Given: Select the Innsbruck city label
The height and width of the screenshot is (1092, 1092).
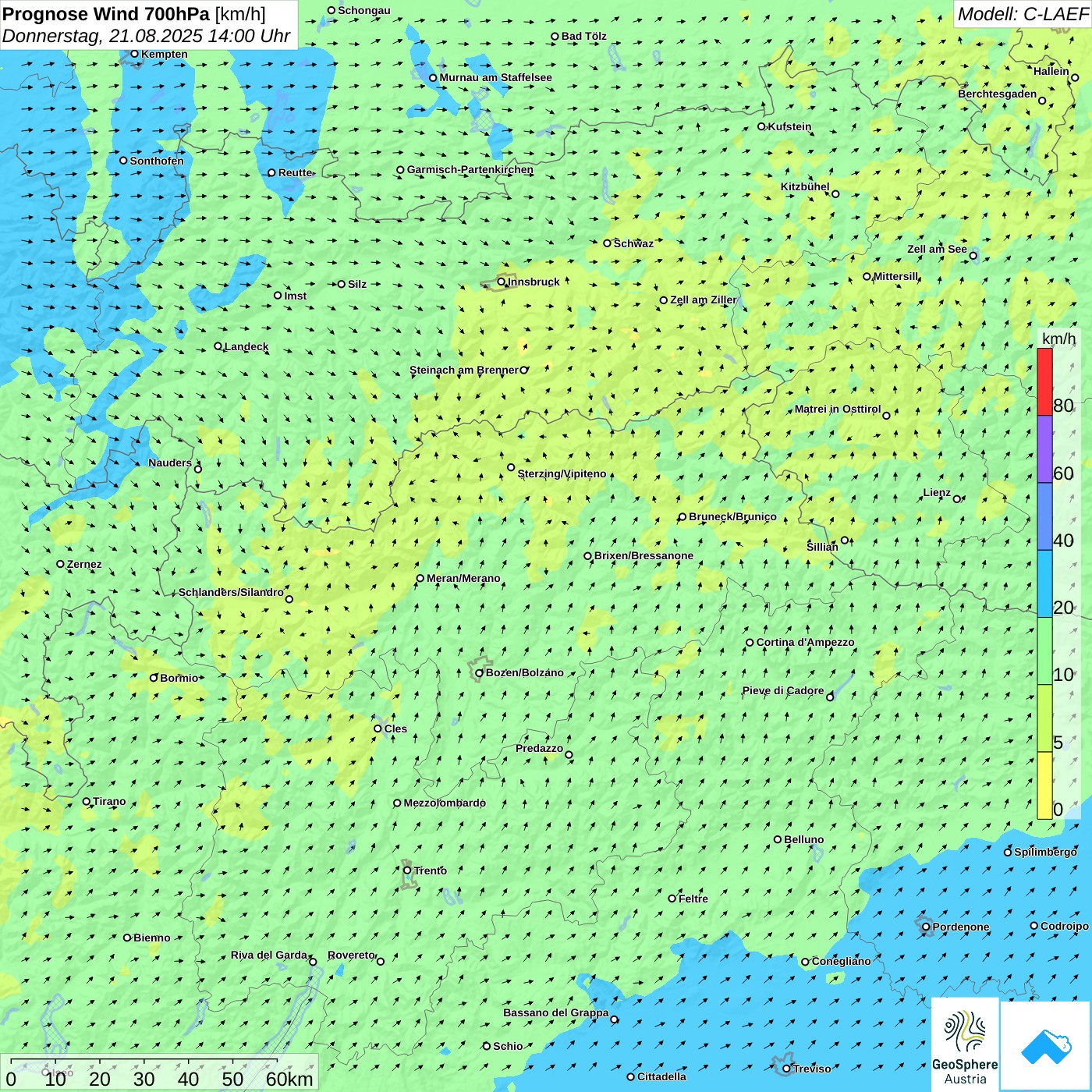Looking at the screenshot, I should [534, 282].
